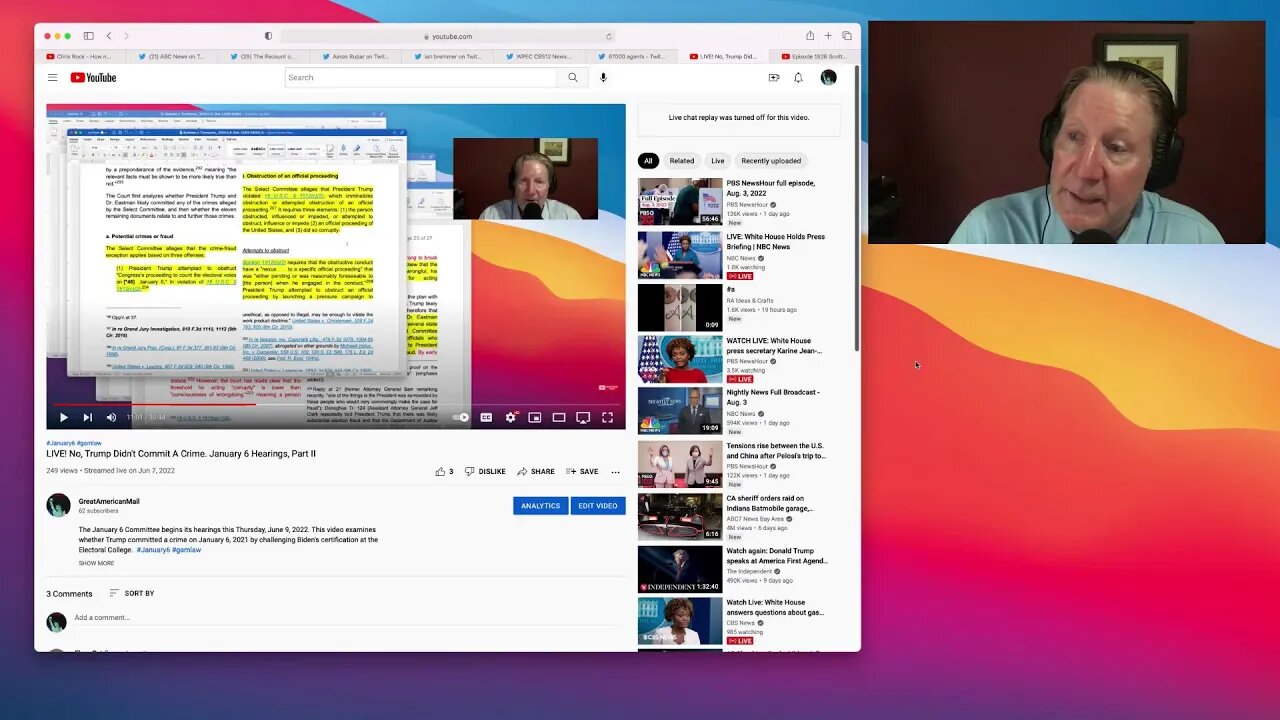
Task: Open PBS NewsHour full episode thumbnail
Action: pyautogui.click(x=680, y=201)
